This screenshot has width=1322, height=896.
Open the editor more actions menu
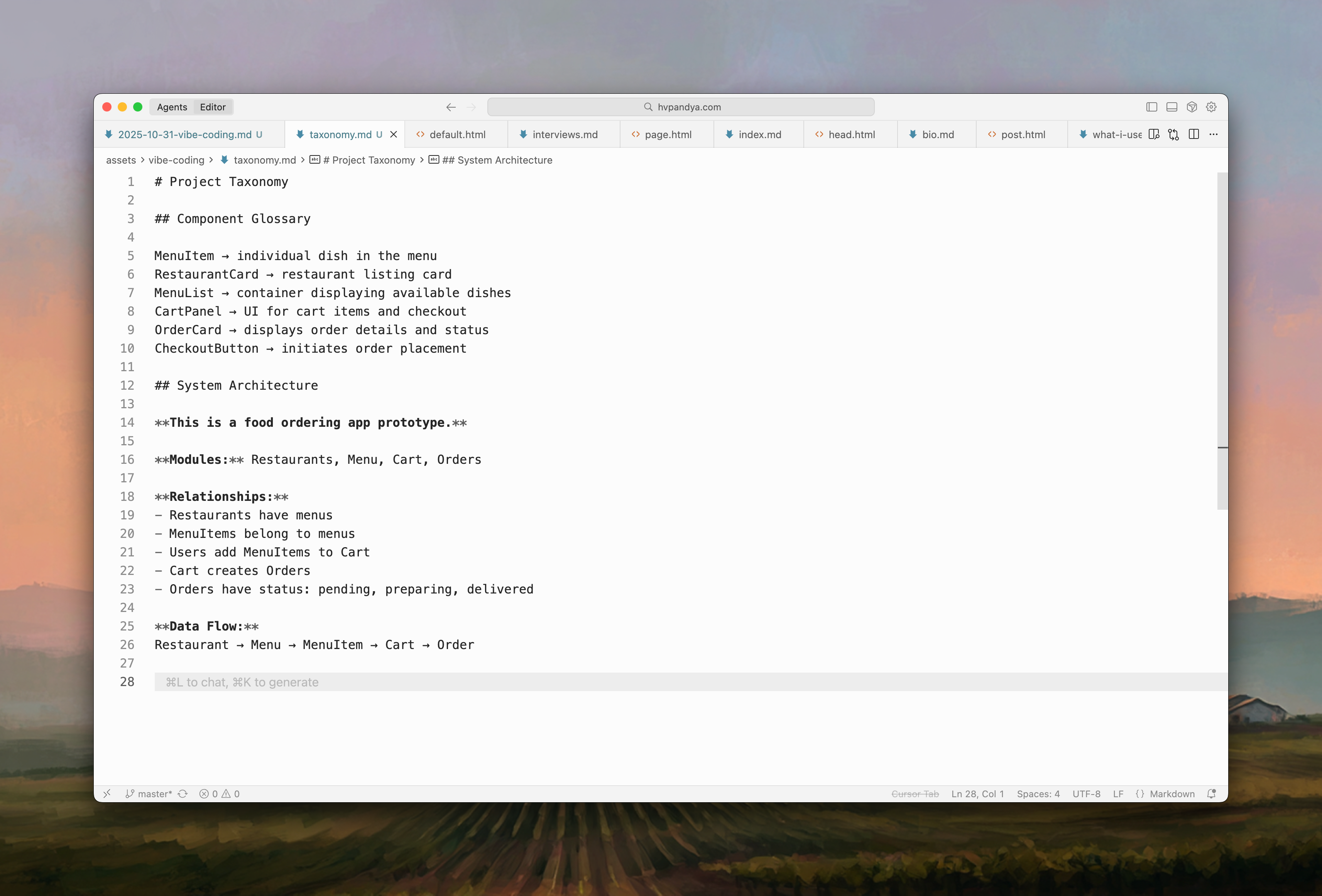point(1213,134)
